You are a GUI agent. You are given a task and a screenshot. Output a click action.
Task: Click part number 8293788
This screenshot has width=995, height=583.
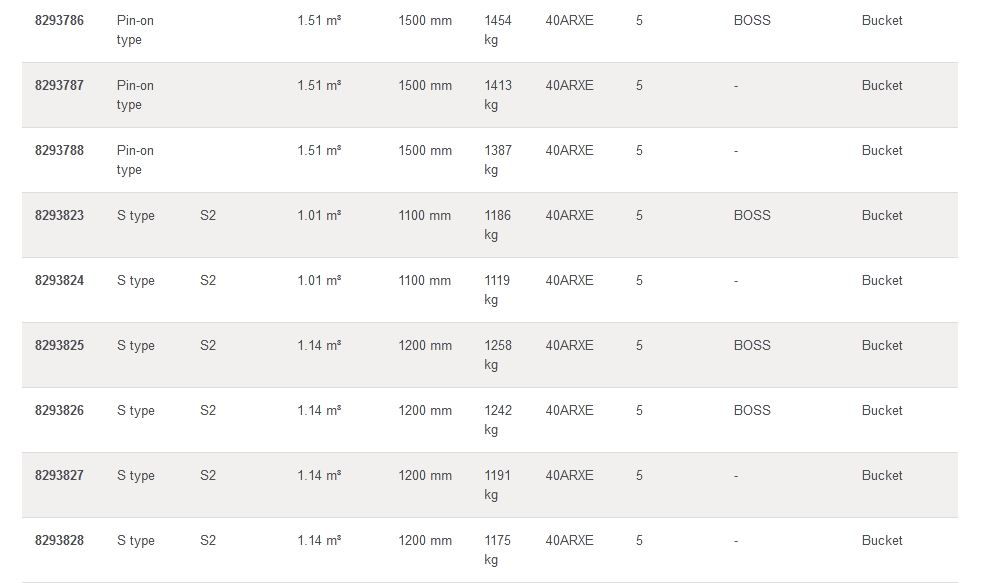pos(59,150)
